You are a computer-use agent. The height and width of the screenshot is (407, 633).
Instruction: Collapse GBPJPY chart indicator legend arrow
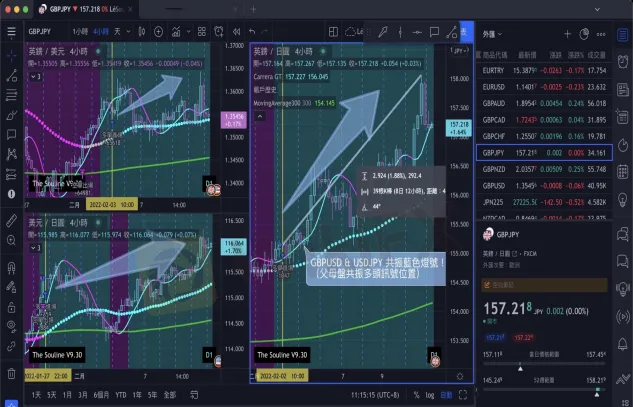coord(260,117)
